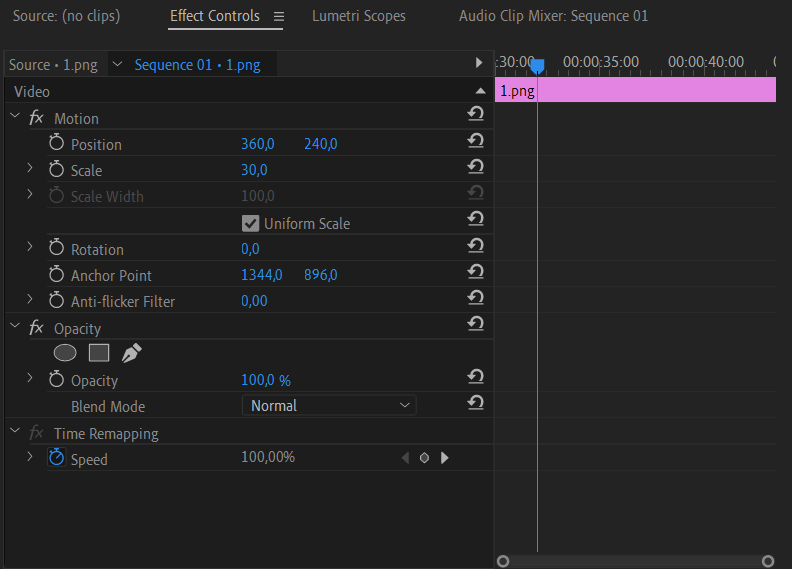Click the 00:00:35:00 mark on time ruler
This screenshot has height=569, width=792.
click(601, 62)
